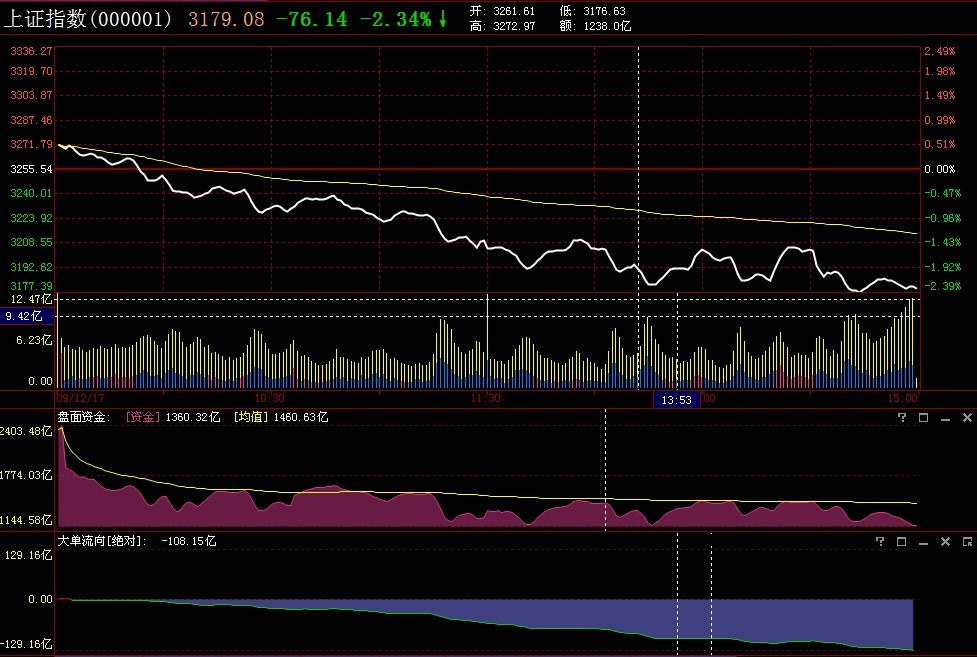This screenshot has height=657, width=977.
Task: Click the 10:30 time axis label
Action: point(269,398)
